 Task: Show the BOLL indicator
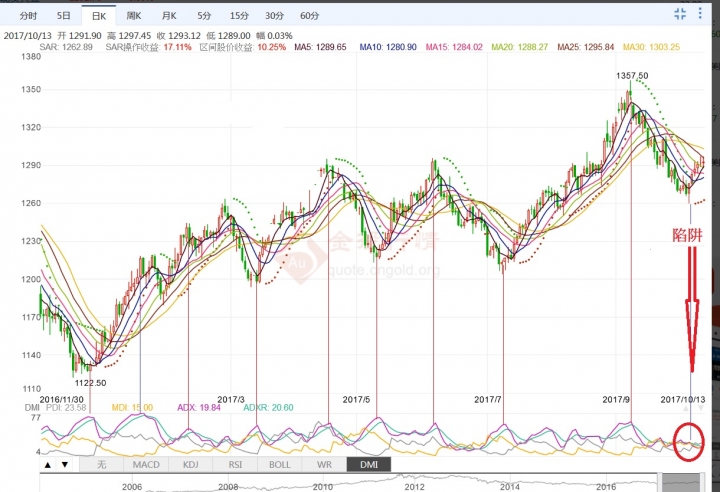click(281, 465)
